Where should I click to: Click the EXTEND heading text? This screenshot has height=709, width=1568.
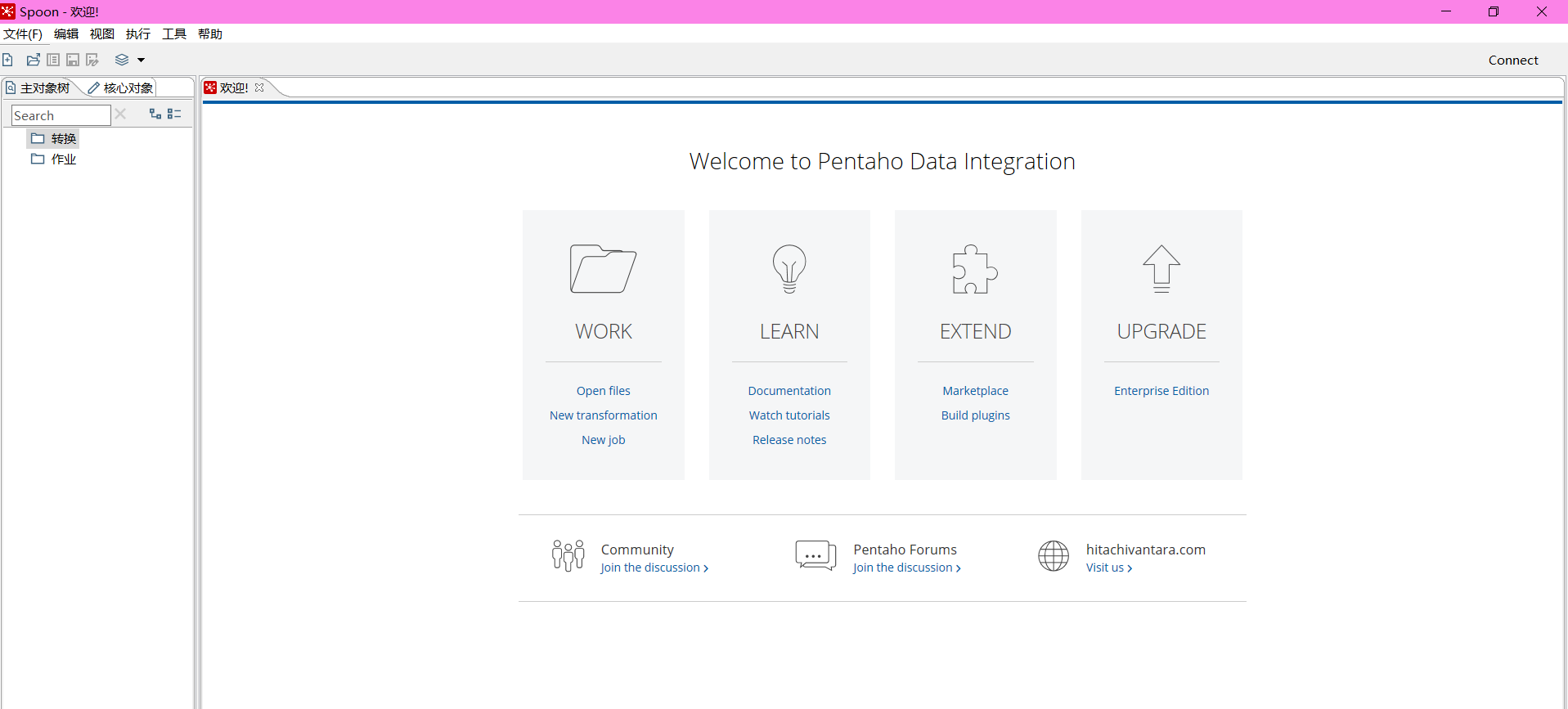click(975, 331)
